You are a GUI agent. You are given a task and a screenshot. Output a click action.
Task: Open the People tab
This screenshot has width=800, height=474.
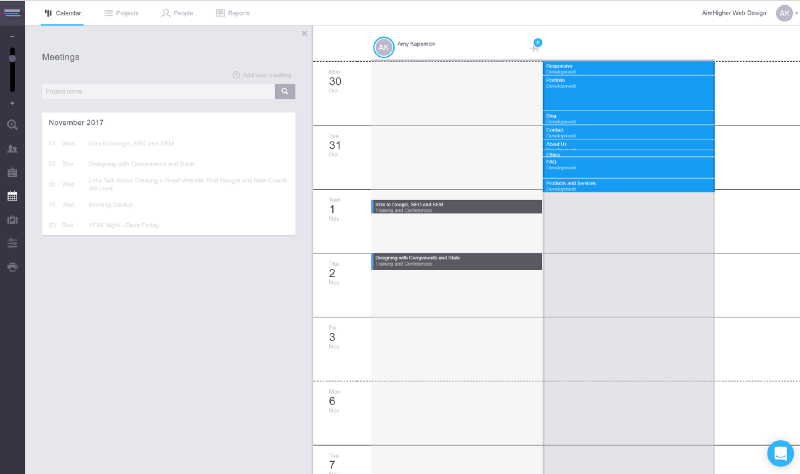177,13
